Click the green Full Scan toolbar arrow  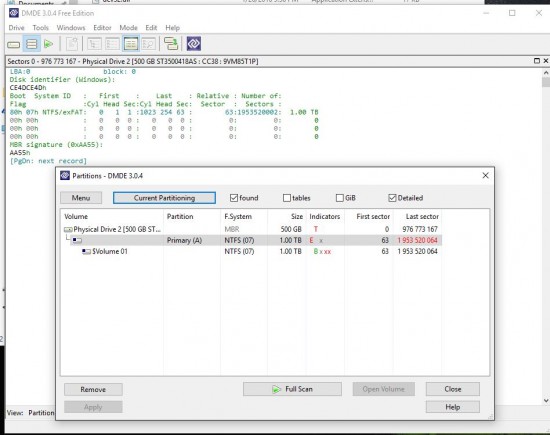[48, 44]
